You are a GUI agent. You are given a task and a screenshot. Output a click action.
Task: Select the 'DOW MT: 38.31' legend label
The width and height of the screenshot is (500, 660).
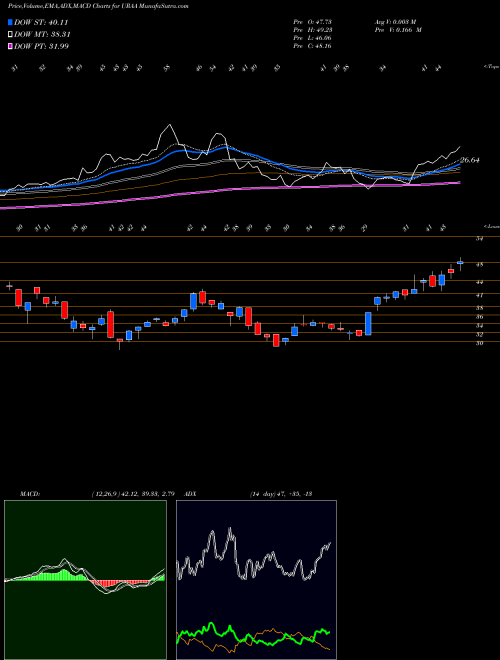click(42, 35)
